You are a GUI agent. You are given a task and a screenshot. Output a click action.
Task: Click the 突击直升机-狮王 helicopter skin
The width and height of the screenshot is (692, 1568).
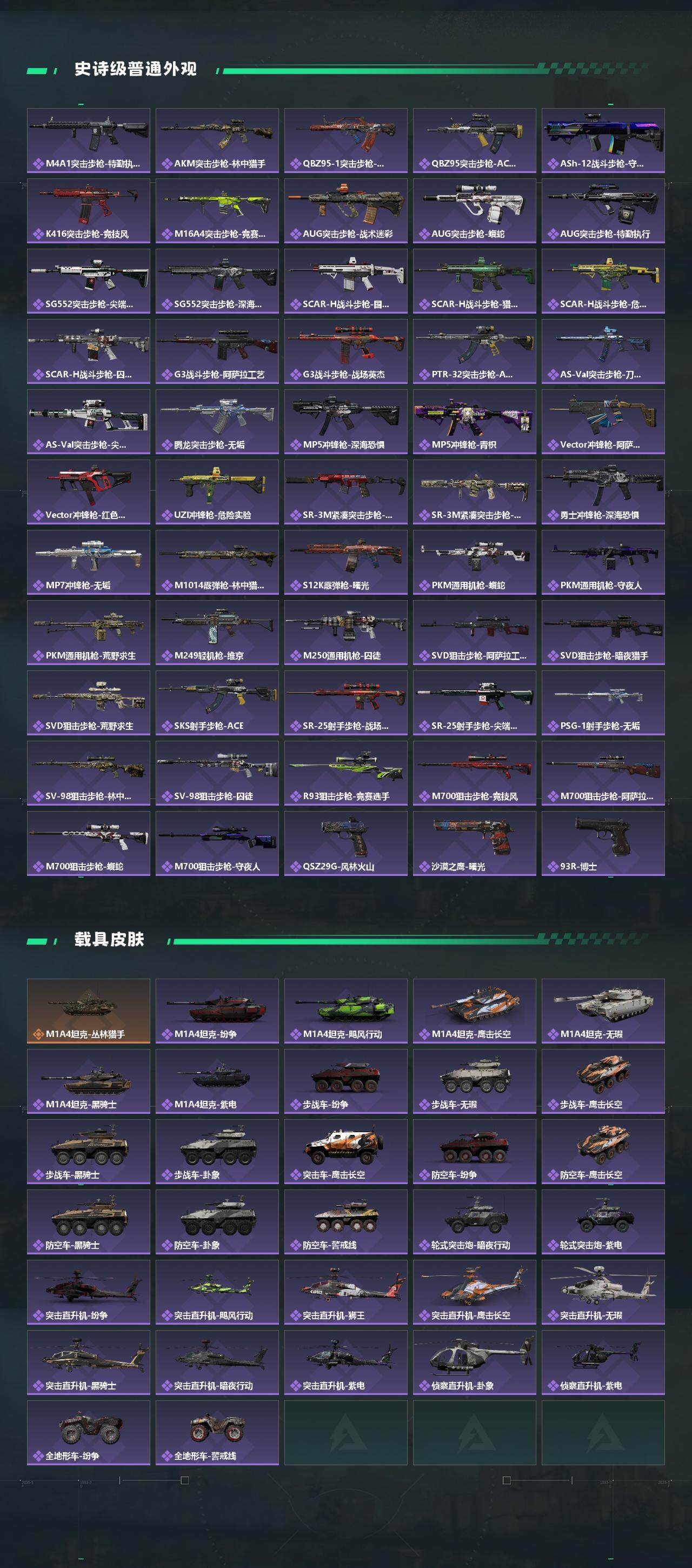coord(345,1292)
